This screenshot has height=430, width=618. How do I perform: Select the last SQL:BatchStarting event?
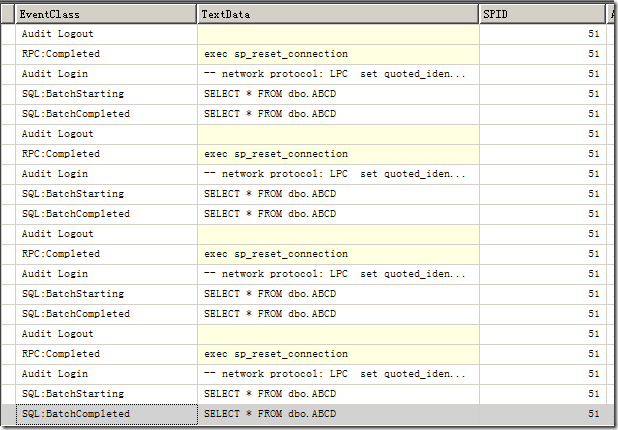pyautogui.click(x=73, y=394)
